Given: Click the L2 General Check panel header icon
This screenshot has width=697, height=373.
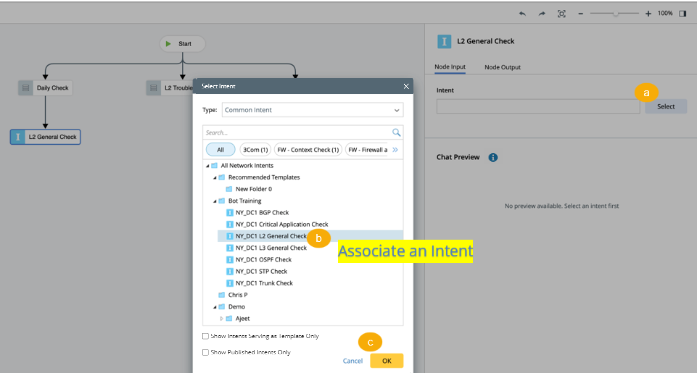Looking at the screenshot, I should pyautogui.click(x=444, y=41).
